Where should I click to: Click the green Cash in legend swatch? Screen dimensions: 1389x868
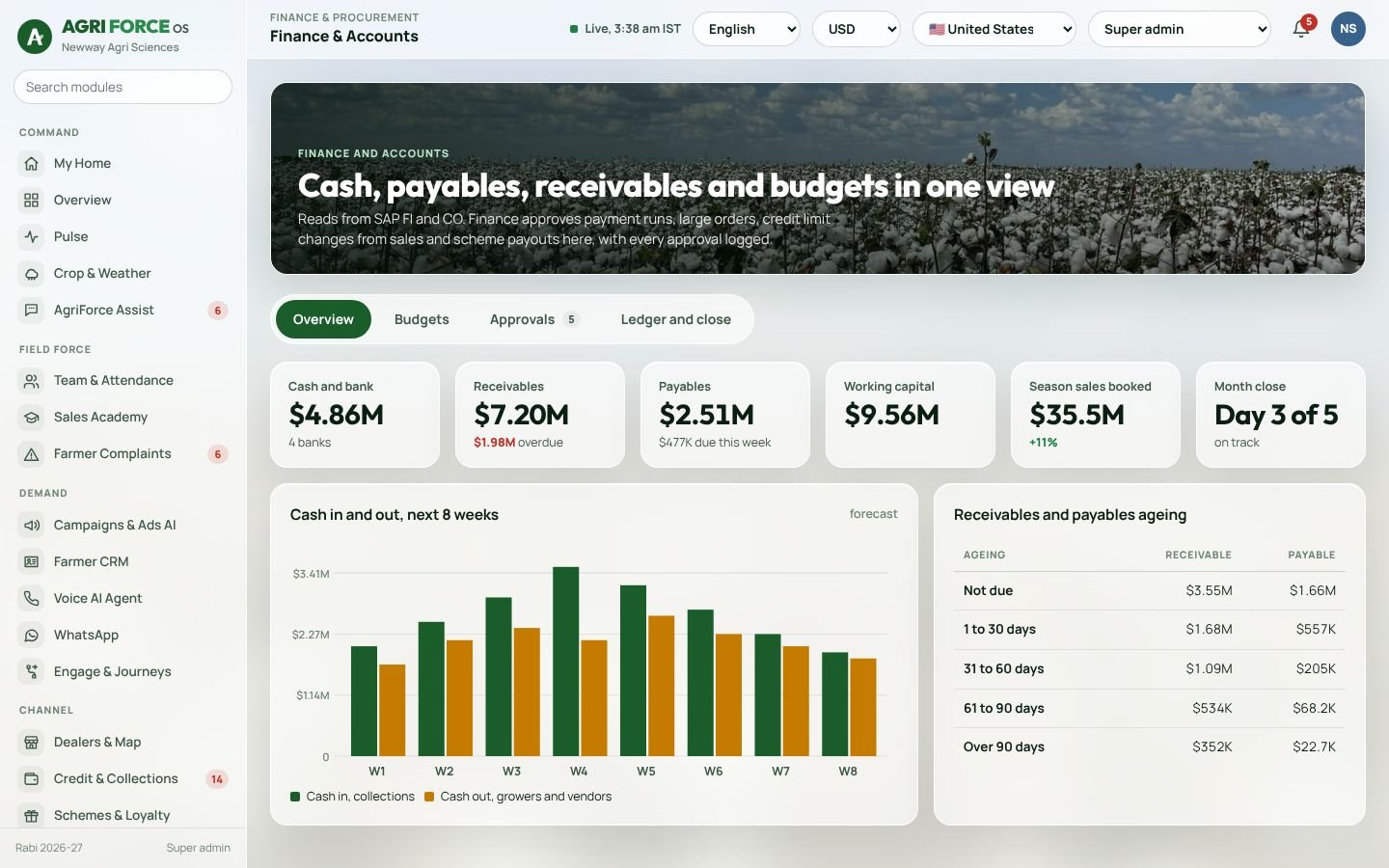click(x=295, y=797)
